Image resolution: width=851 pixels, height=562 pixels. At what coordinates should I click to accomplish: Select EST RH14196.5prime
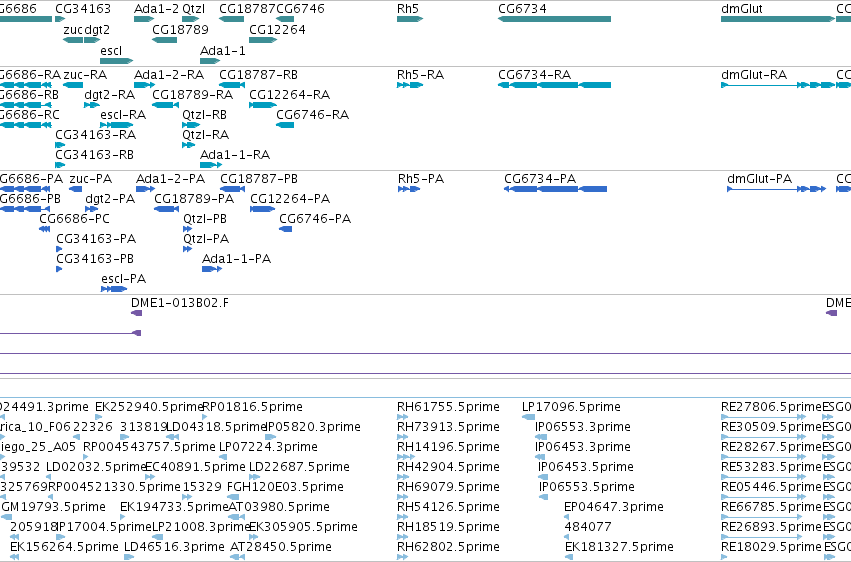[405, 457]
